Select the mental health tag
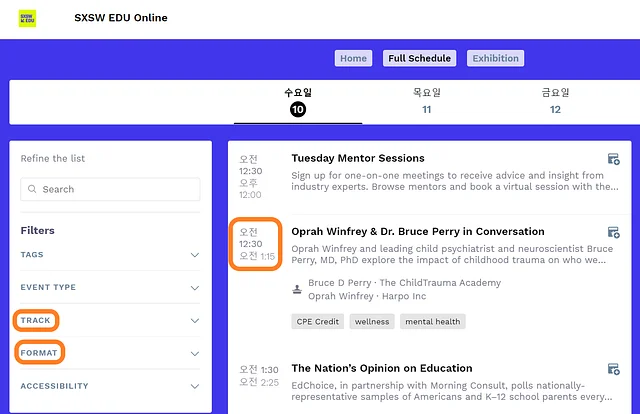640x414 pixels. pyautogui.click(x=432, y=322)
